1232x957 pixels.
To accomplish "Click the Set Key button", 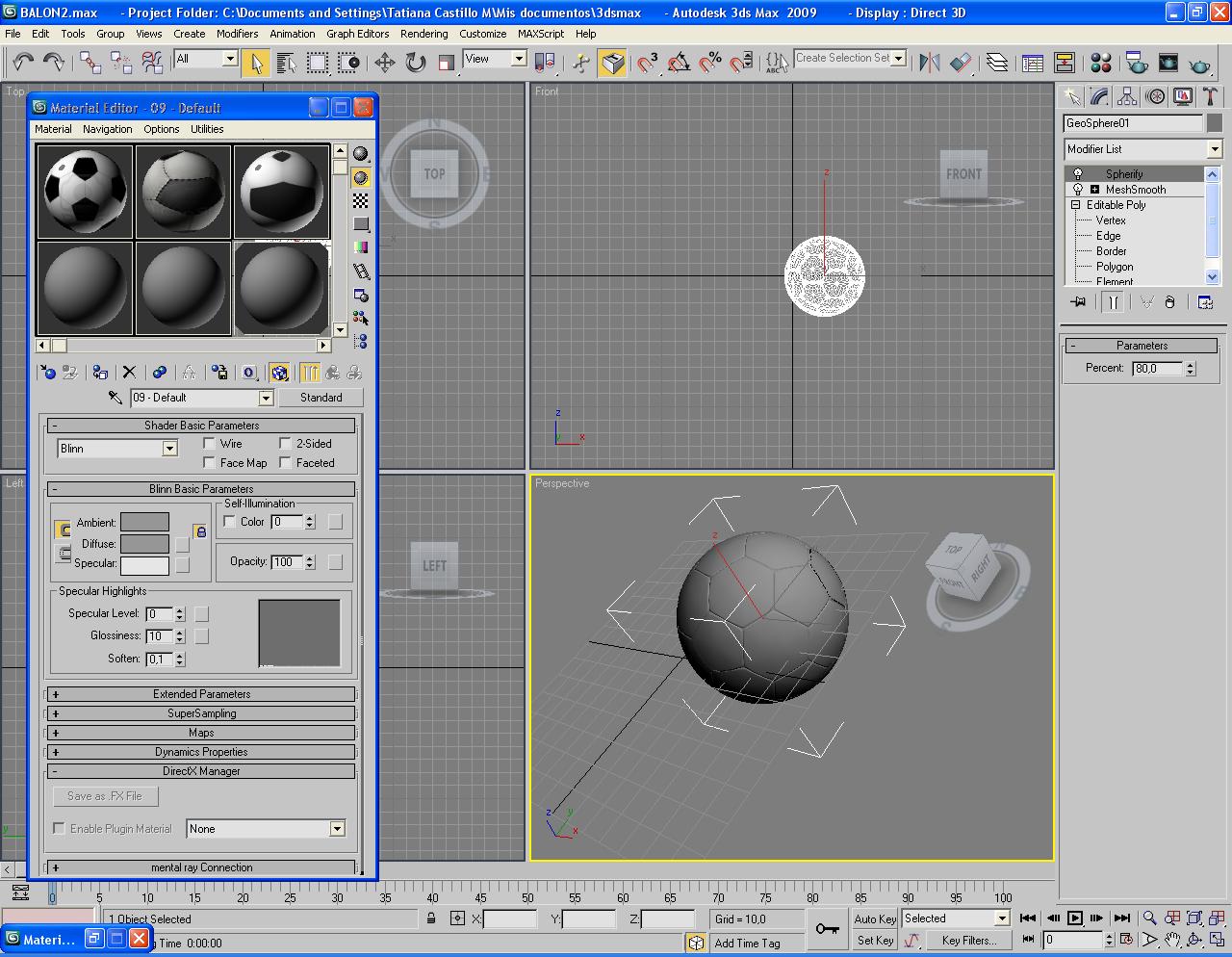I will click(x=875, y=941).
